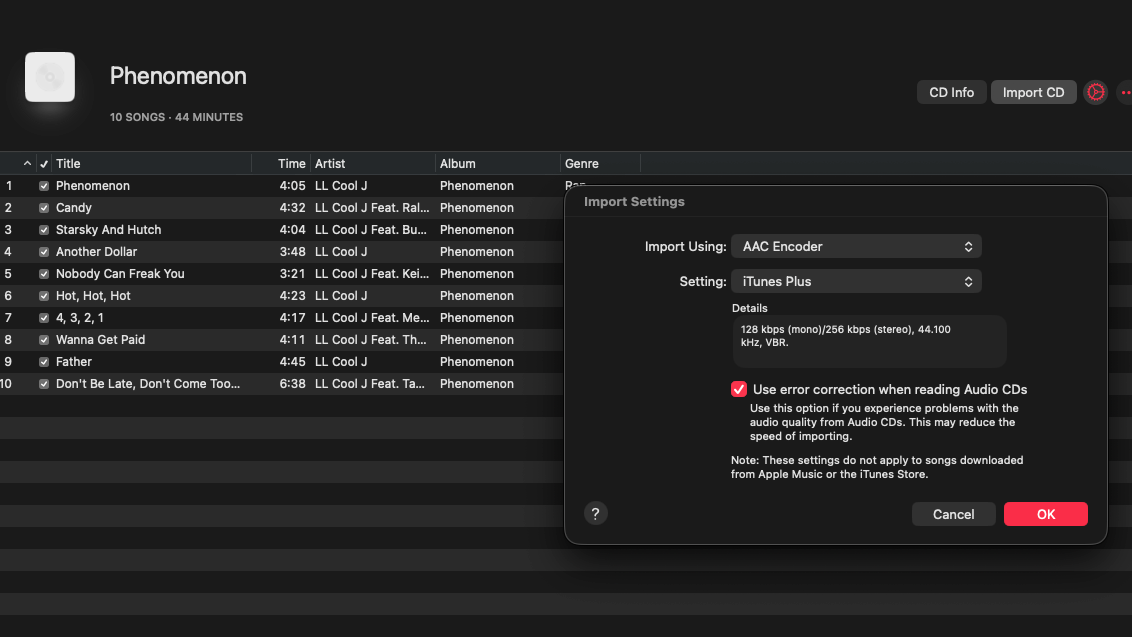Uncheck the Nobody Can Freak You checkbox
1132x637 pixels.
pos(44,274)
